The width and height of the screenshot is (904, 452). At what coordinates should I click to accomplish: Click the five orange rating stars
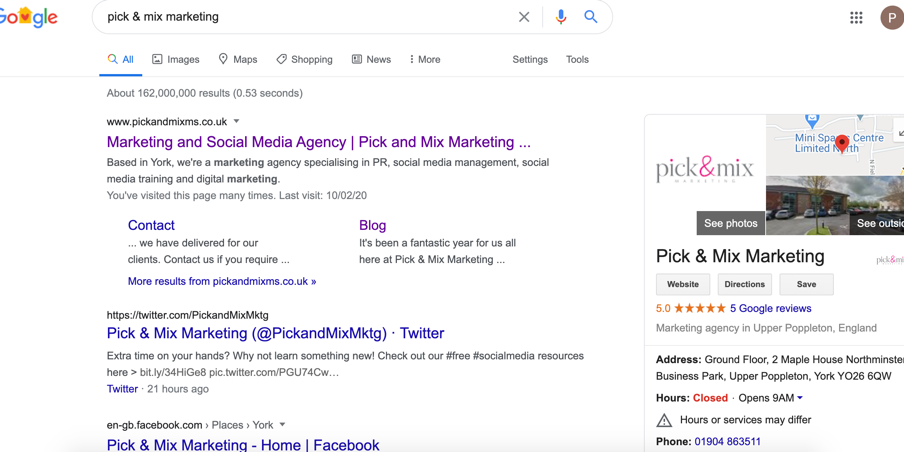[x=700, y=308]
